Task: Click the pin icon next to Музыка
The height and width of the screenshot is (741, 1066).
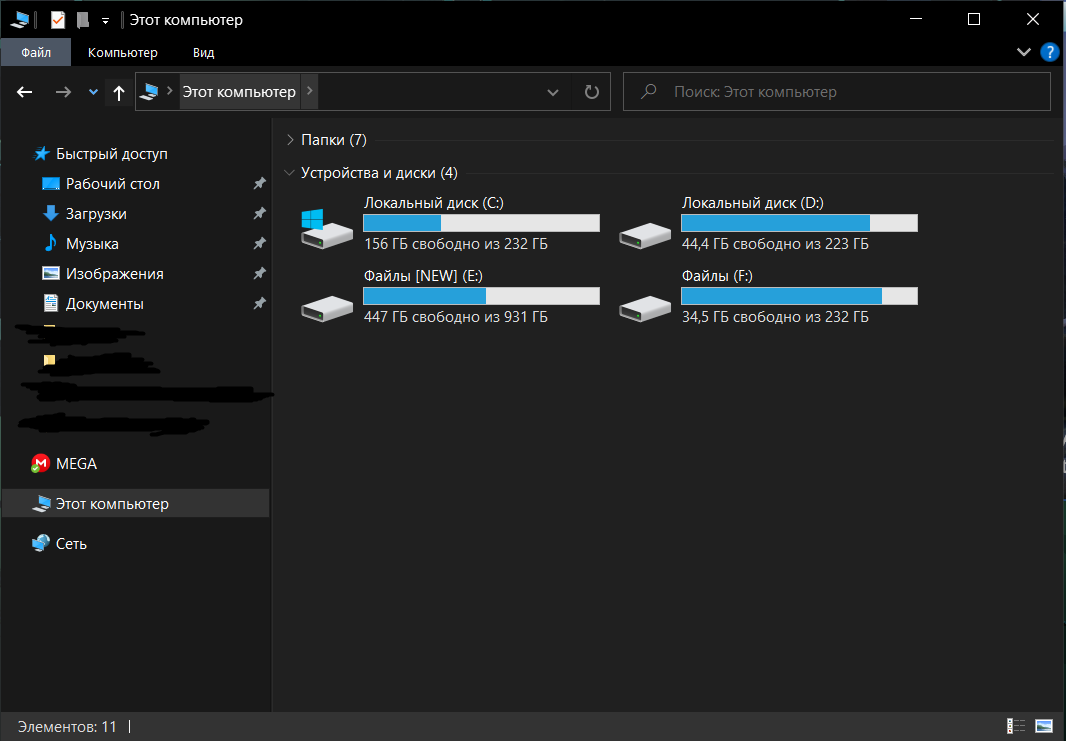Action: (259, 243)
